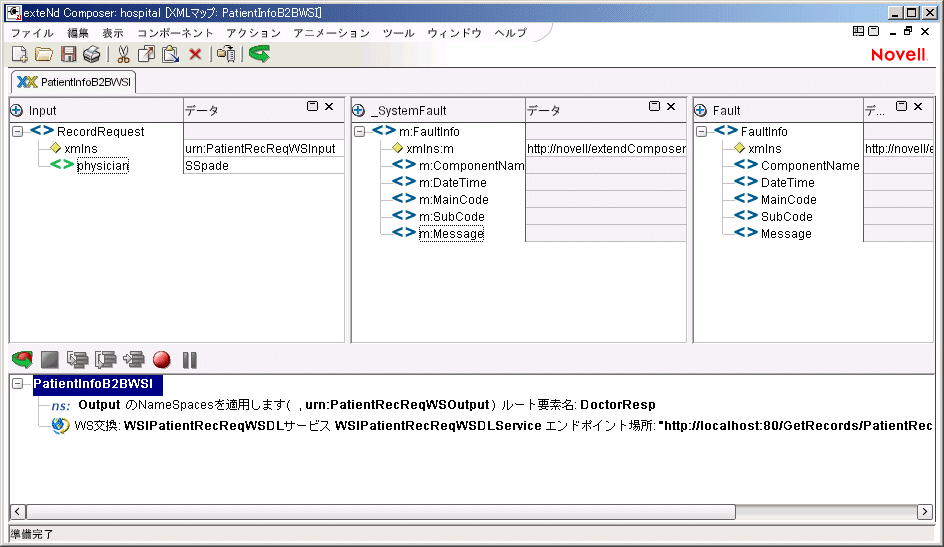Collapse the m:FaultInfo tree node
This screenshot has height=547, width=944.
point(360,131)
